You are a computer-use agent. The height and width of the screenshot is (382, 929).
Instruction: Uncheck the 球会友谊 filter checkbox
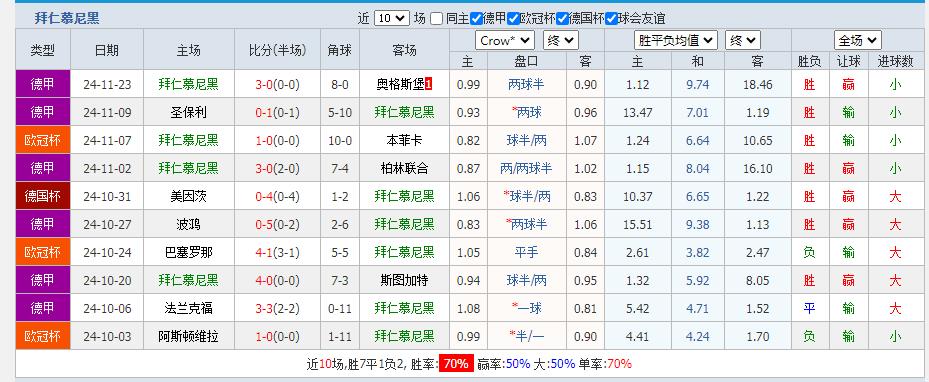[611, 19]
